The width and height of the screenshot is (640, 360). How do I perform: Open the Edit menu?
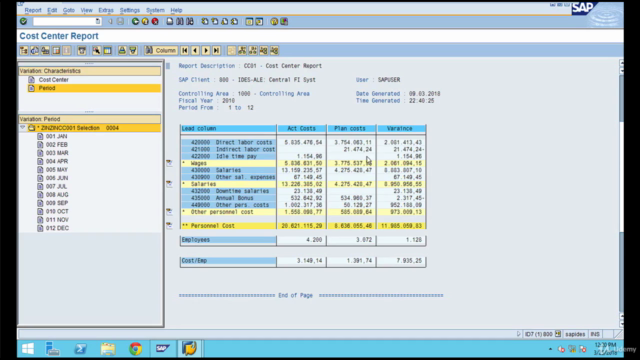click(52, 10)
